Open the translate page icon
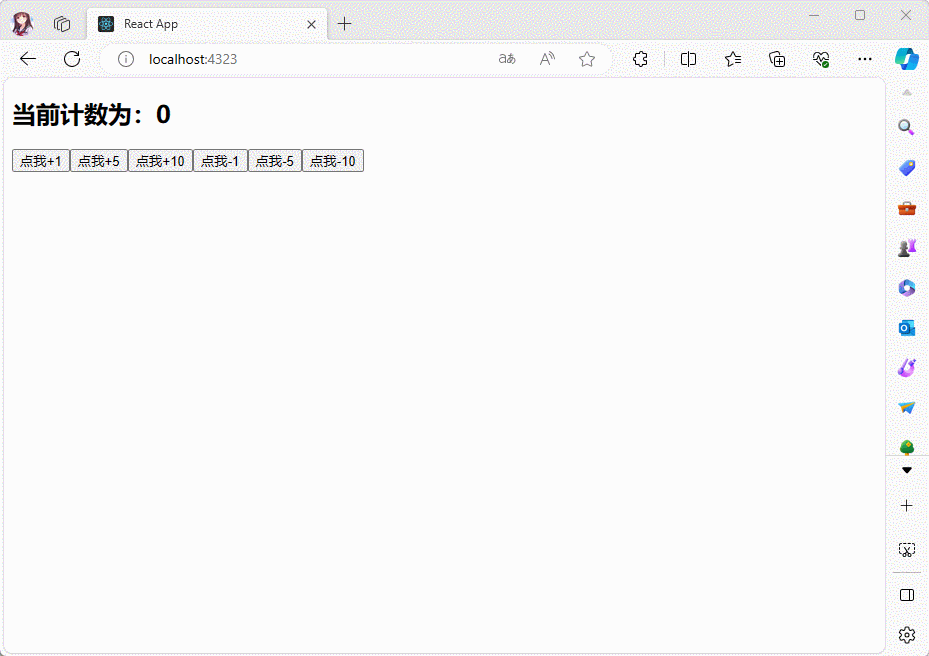 pyautogui.click(x=507, y=59)
